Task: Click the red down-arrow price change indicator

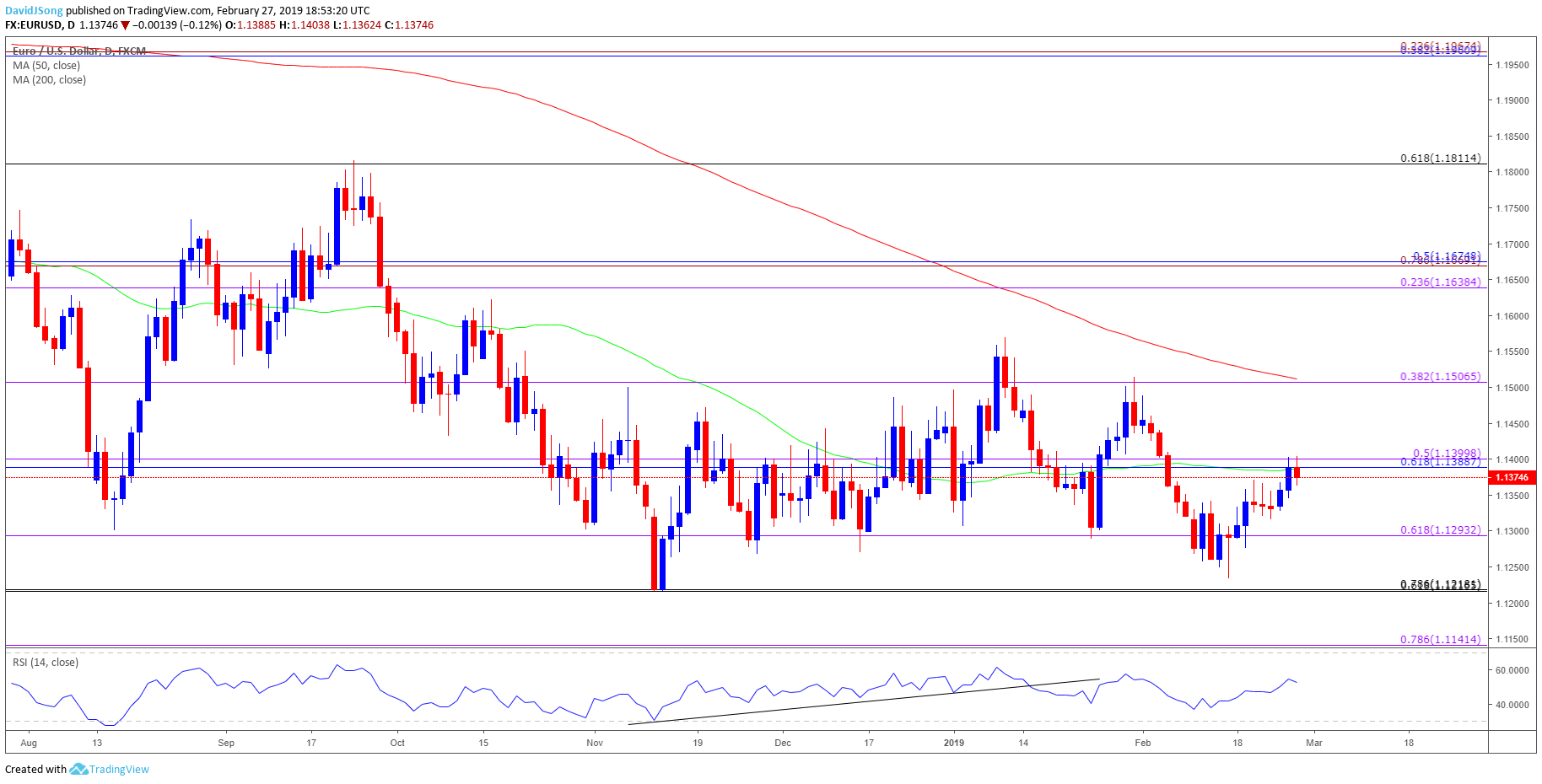Action: 126,25
